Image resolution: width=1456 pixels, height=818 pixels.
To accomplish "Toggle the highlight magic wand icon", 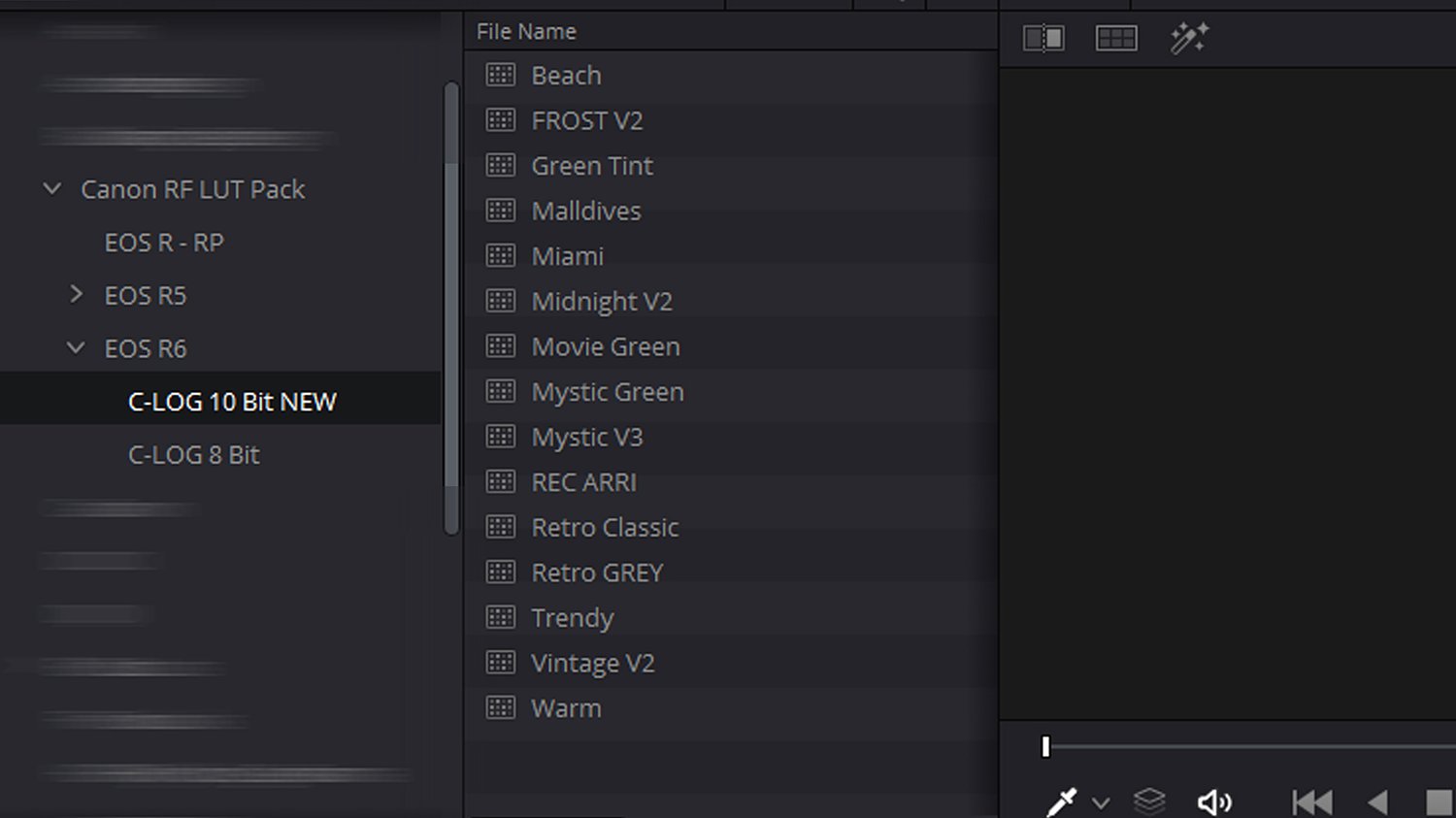I will (1189, 39).
